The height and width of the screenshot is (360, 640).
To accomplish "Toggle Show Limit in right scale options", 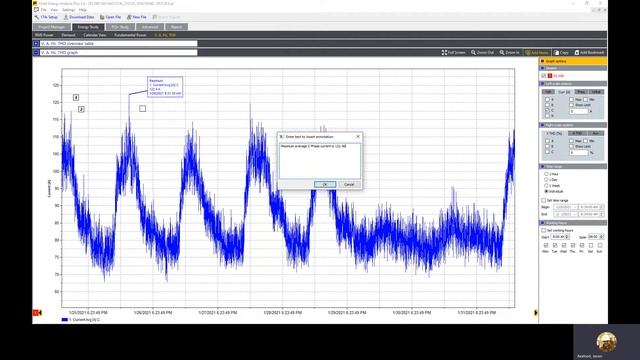I will coord(571,146).
